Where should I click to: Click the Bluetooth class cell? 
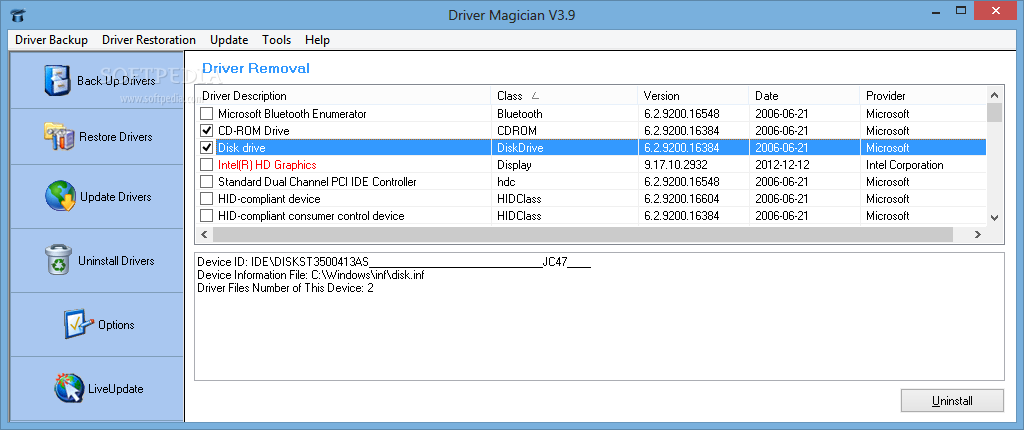pyautogui.click(x=520, y=114)
